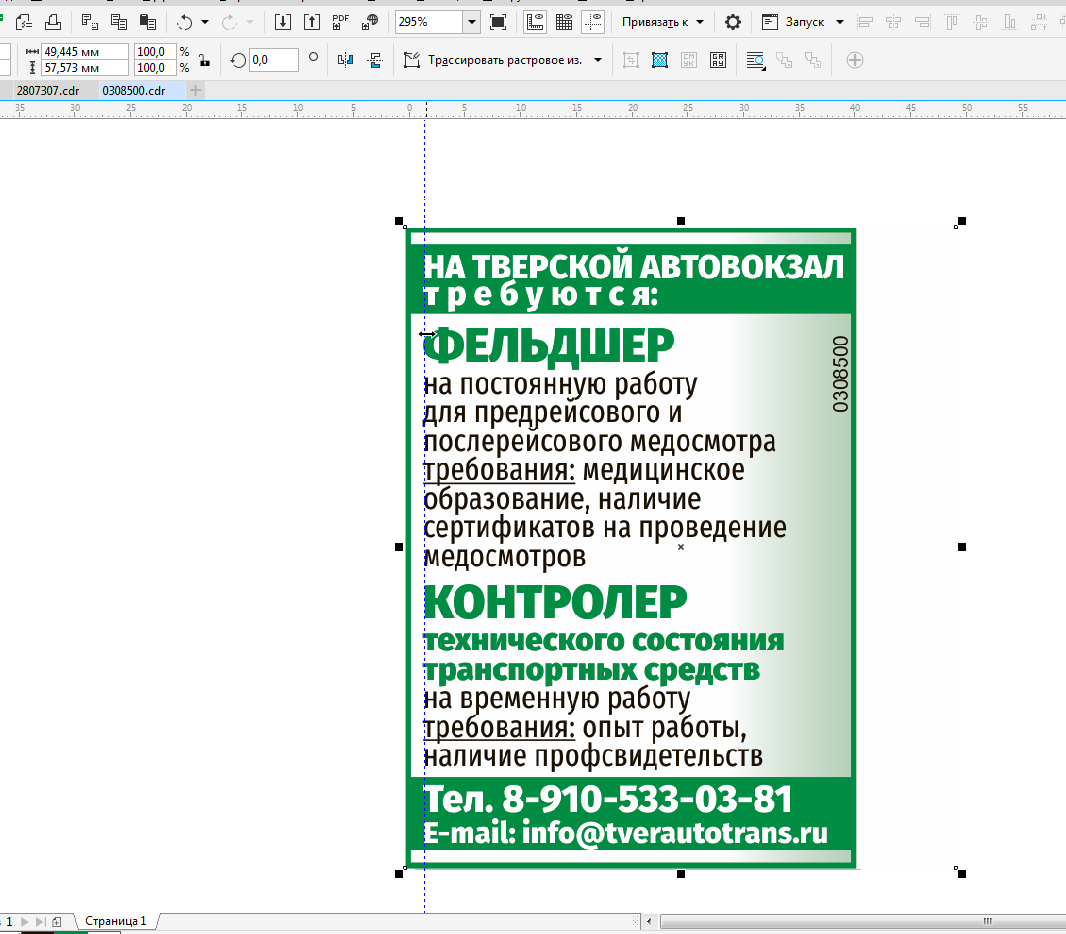Screen dimensions: 1066x934
Task: Click the full-screen preview icon
Action: tap(498, 22)
